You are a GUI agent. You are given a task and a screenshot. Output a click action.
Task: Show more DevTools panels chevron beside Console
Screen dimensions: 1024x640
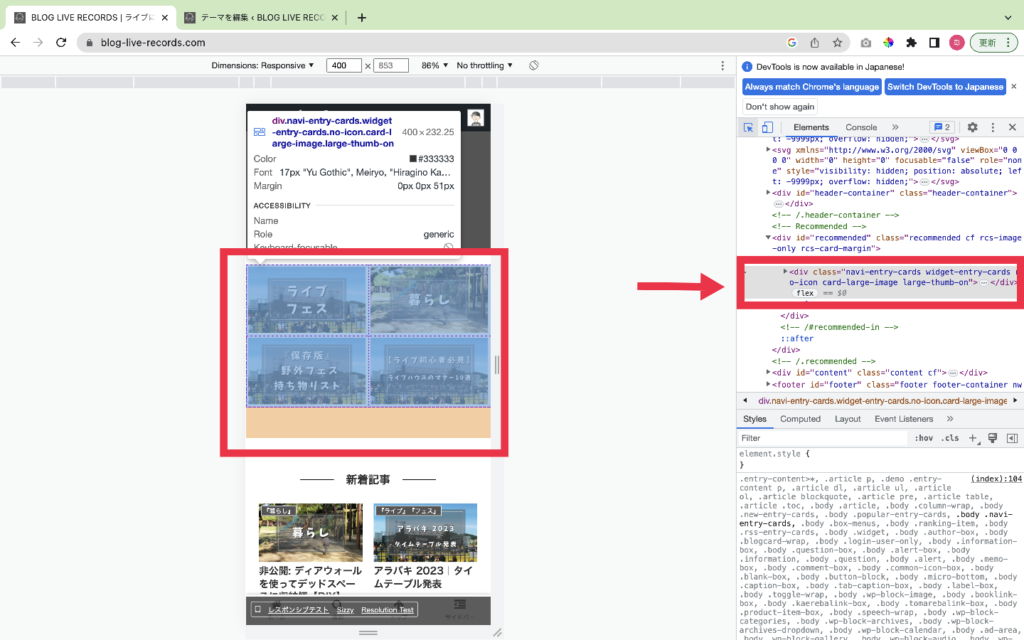click(x=895, y=127)
